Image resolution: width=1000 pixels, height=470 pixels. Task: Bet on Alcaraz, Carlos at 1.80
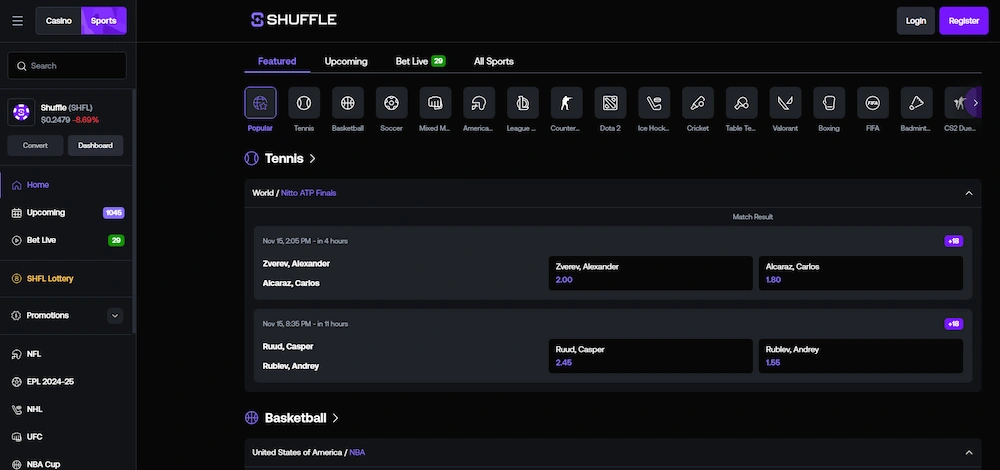[x=861, y=273]
